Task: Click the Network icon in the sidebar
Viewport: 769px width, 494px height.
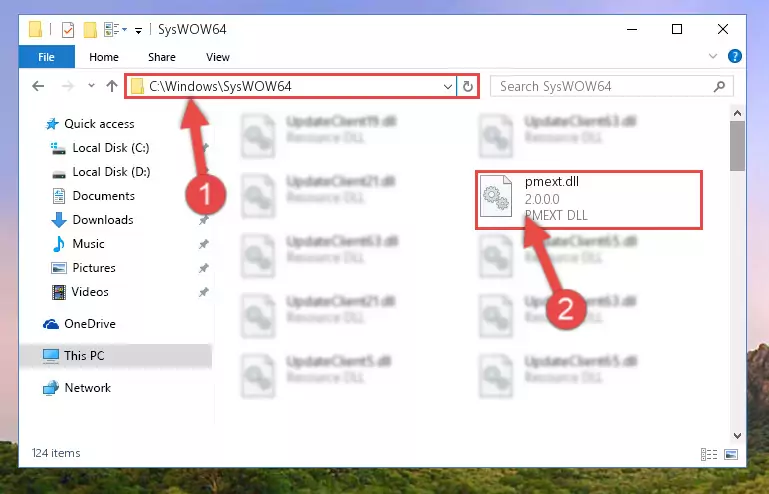Action: 51,388
